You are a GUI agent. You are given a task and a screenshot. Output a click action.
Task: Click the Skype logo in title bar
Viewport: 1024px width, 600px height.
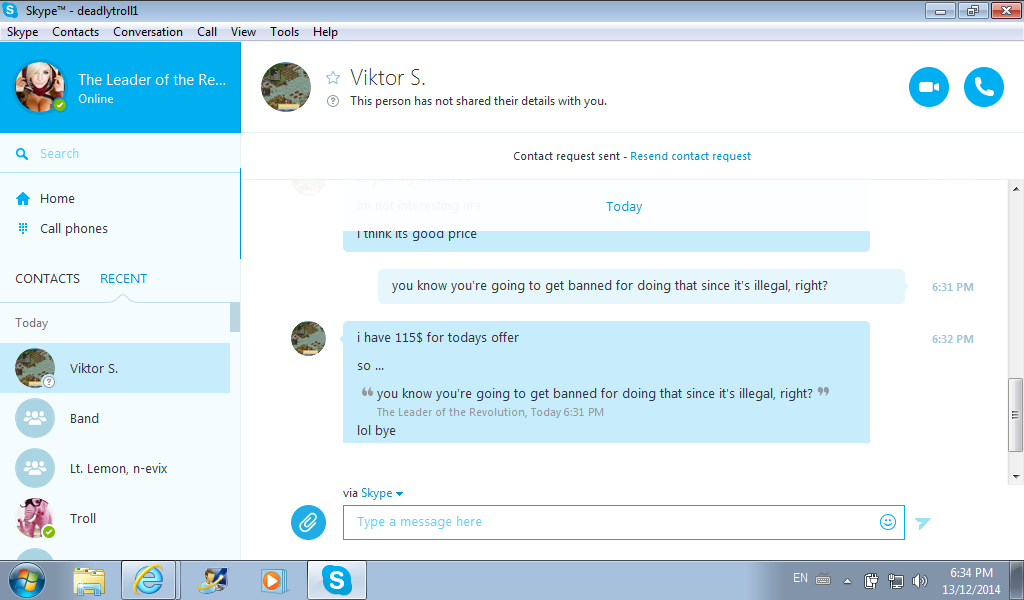pos(10,10)
